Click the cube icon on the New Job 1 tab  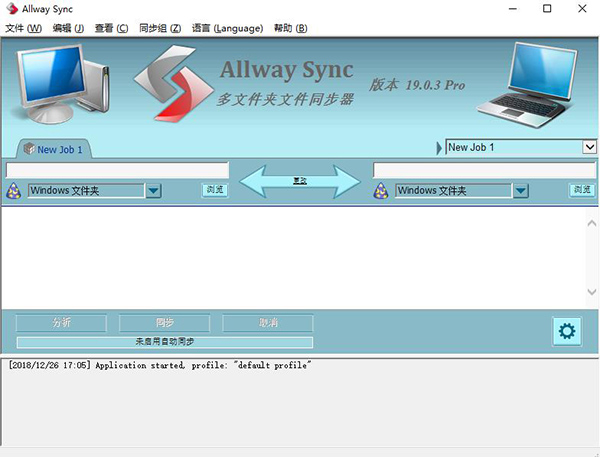click(29, 149)
